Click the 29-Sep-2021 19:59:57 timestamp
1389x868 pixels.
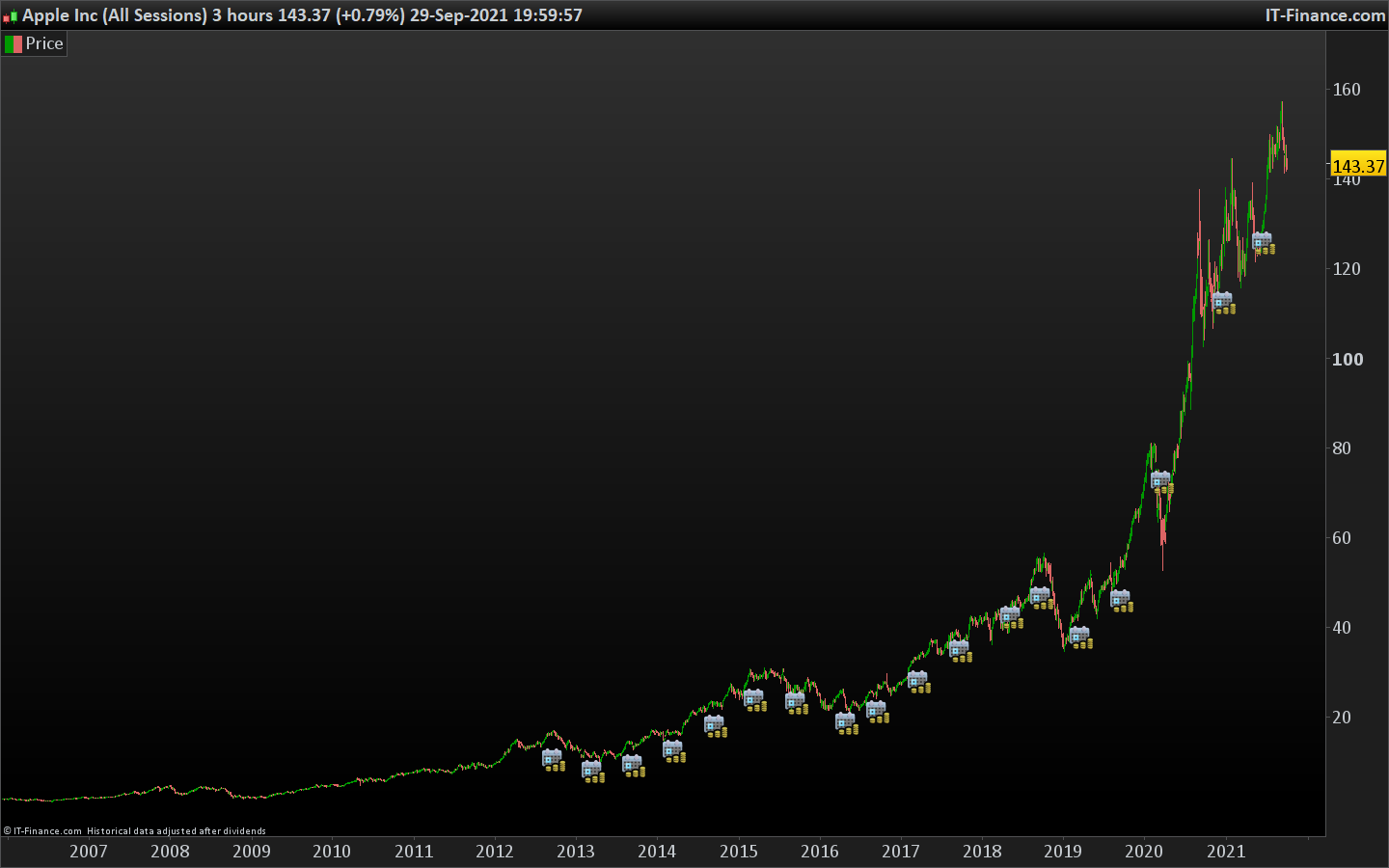pyautogui.click(x=496, y=15)
